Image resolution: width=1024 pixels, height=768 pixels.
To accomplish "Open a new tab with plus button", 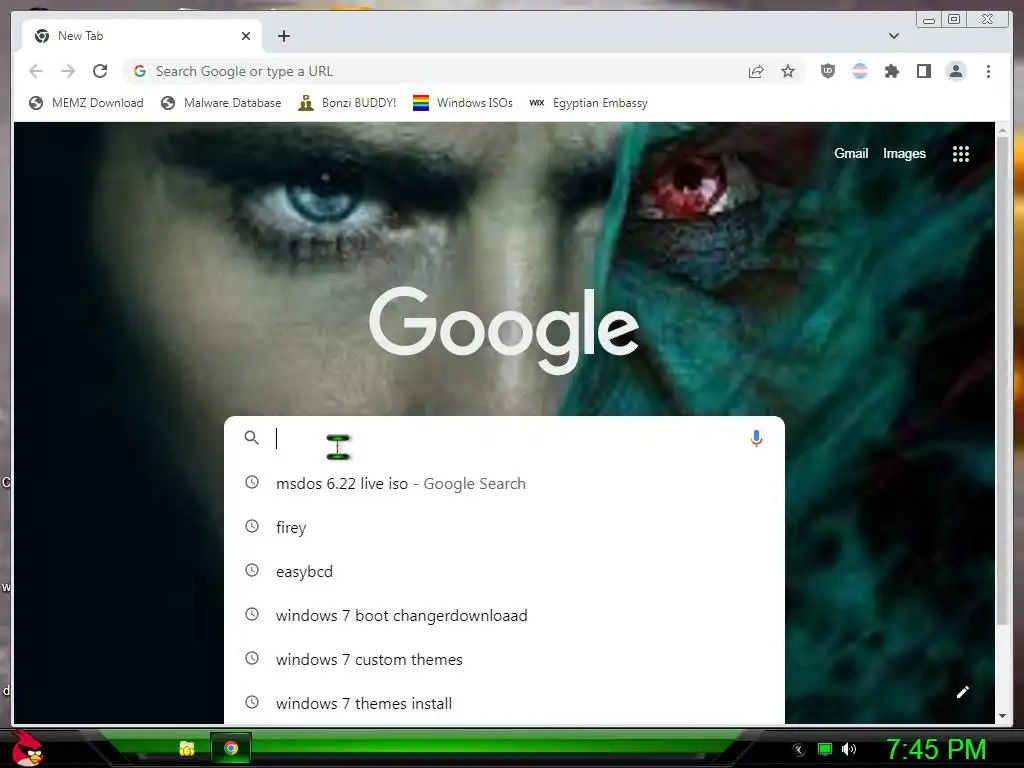I will pyautogui.click(x=283, y=36).
